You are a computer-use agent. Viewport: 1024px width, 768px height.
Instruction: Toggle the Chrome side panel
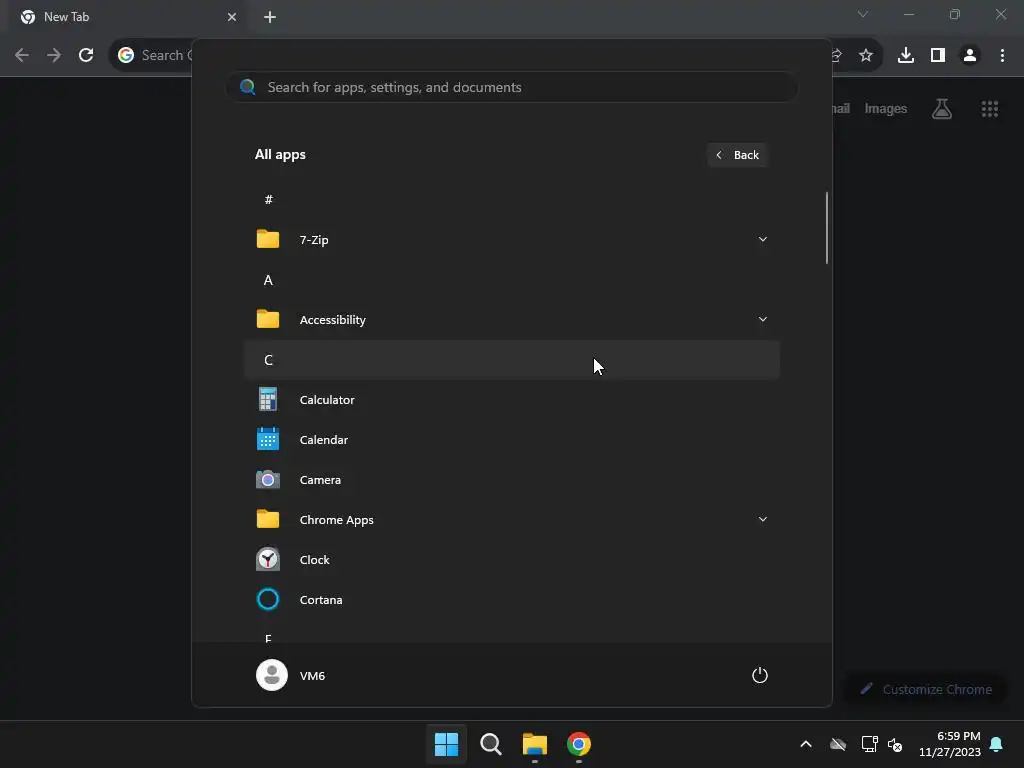click(x=938, y=55)
